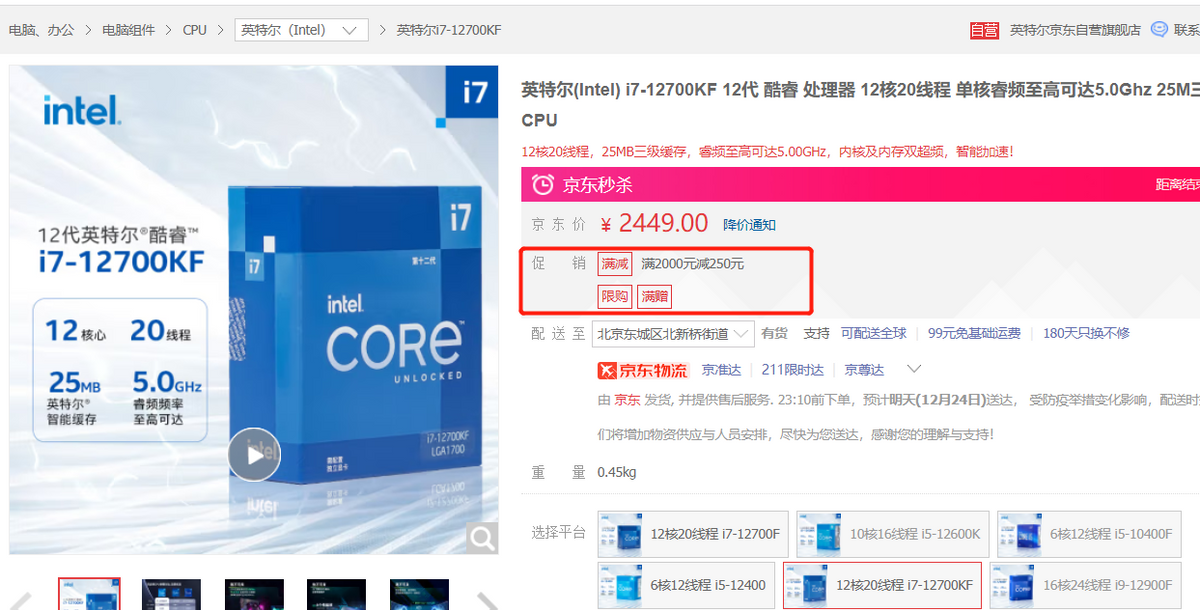
Task: Click the 有货 stock status text
Action: [775, 333]
